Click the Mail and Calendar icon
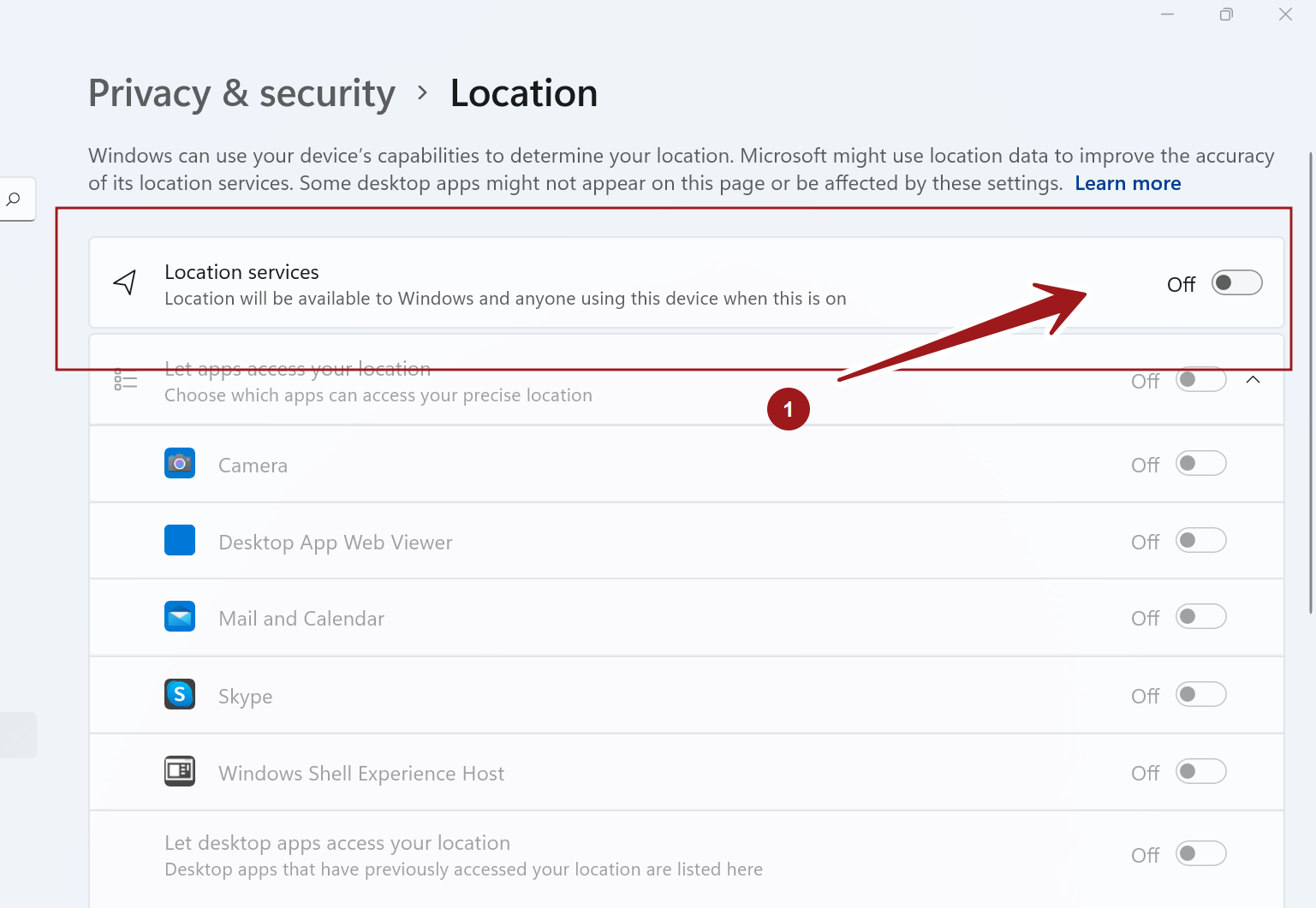1316x908 pixels. (x=180, y=616)
